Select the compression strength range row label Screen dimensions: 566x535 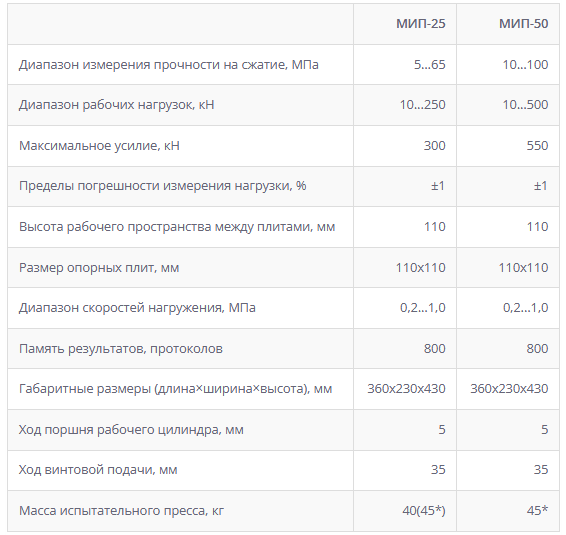(x=169, y=65)
